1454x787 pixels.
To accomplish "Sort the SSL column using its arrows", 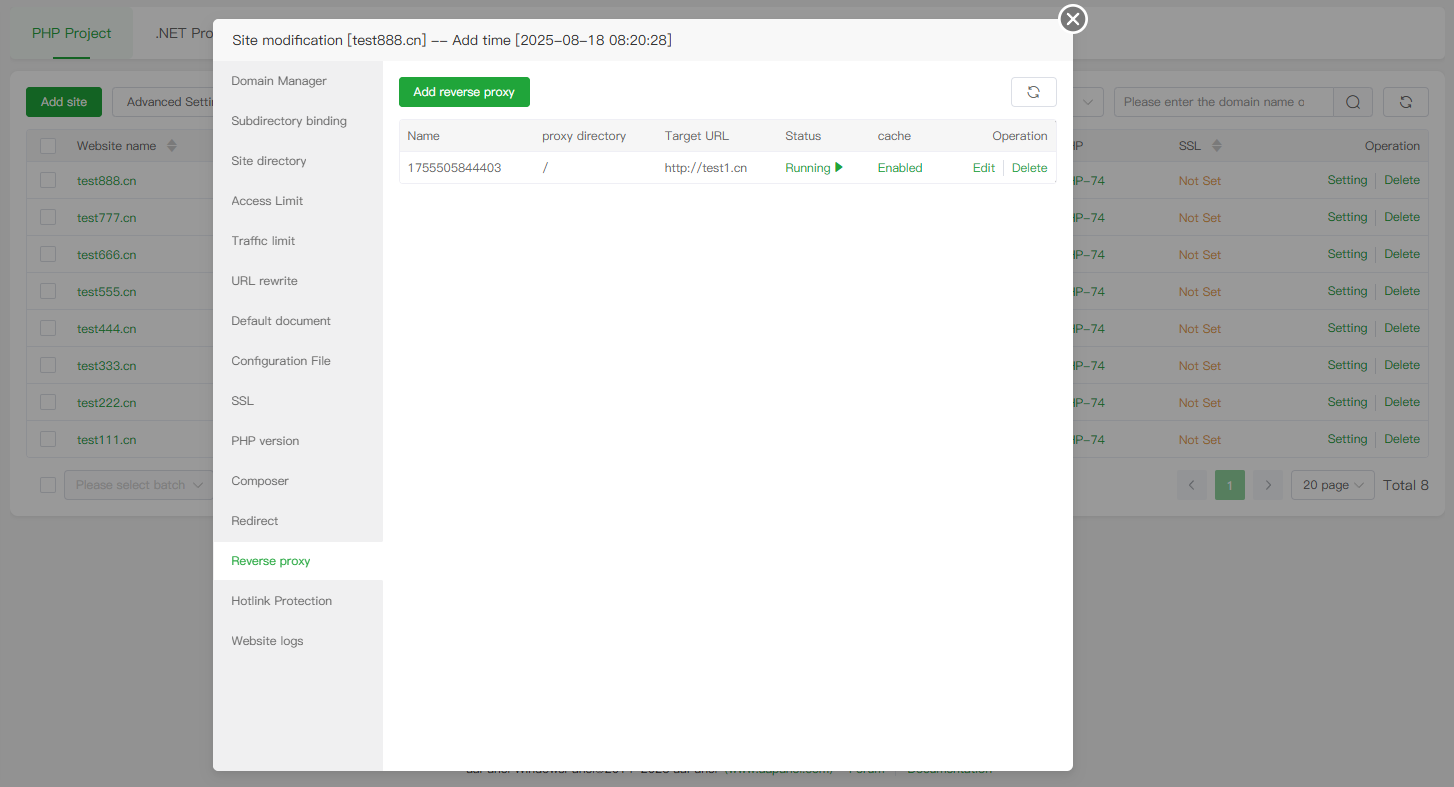I will pos(1217,146).
